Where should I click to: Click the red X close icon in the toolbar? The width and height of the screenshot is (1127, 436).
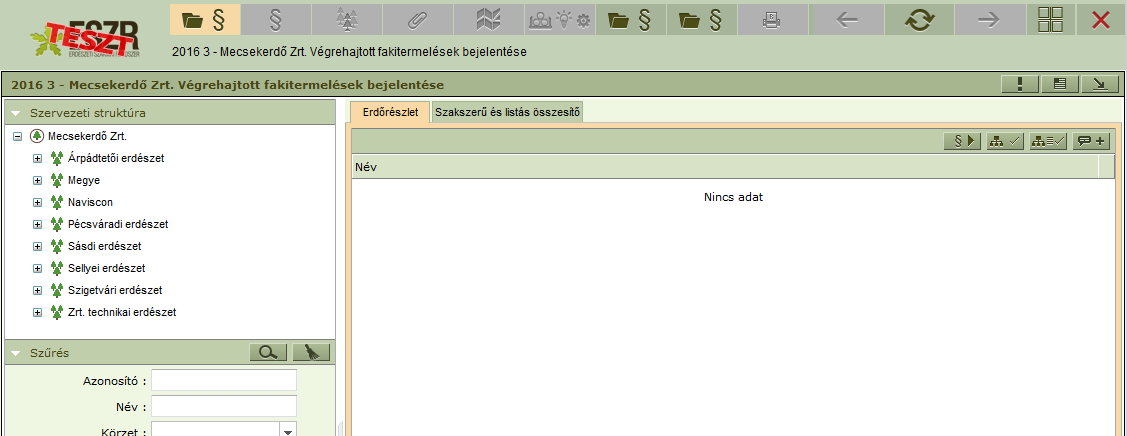[1100, 20]
